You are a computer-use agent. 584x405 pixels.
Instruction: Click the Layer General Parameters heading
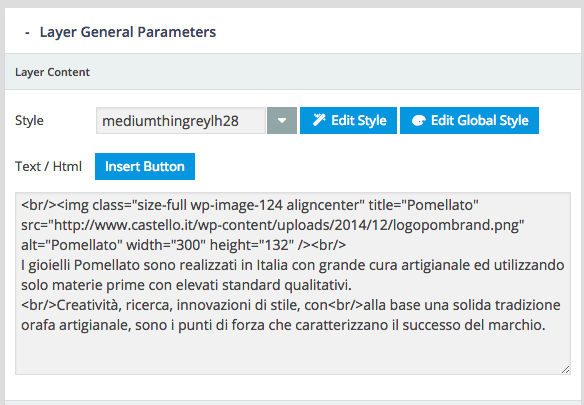pyautogui.click(x=128, y=32)
